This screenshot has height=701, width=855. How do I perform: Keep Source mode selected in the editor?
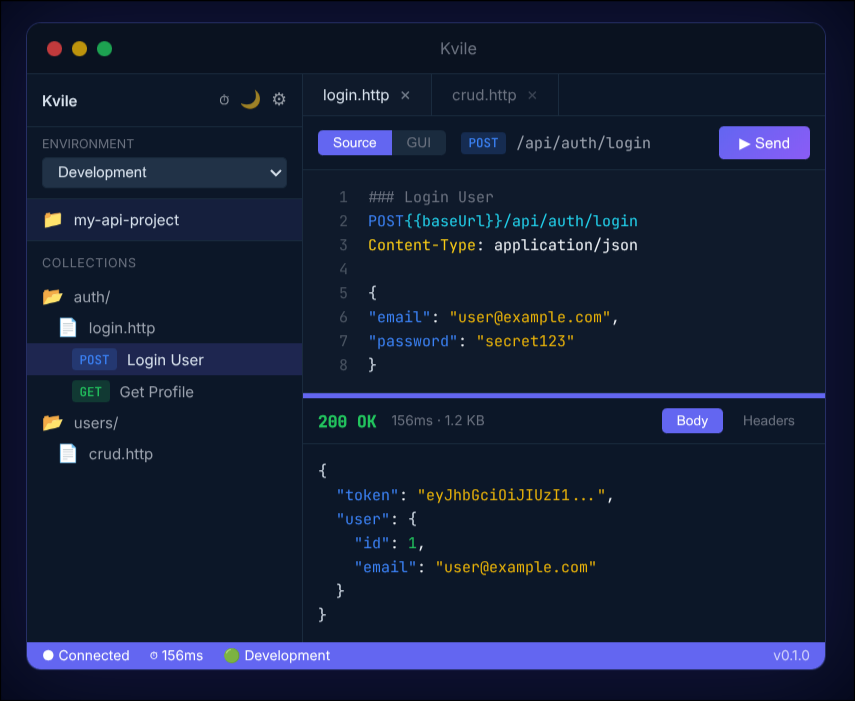click(x=354, y=142)
